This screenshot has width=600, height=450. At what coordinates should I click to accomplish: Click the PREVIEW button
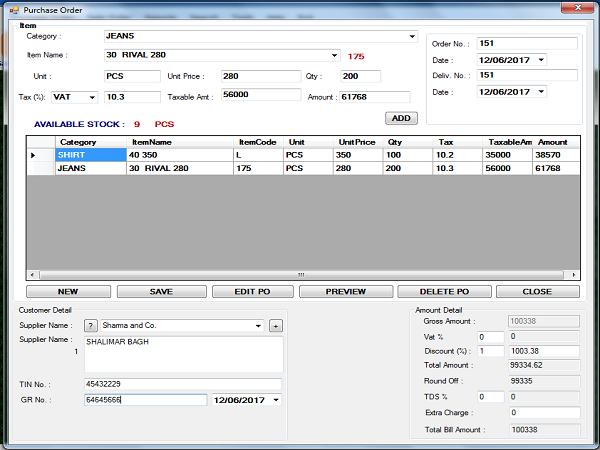[346, 292]
